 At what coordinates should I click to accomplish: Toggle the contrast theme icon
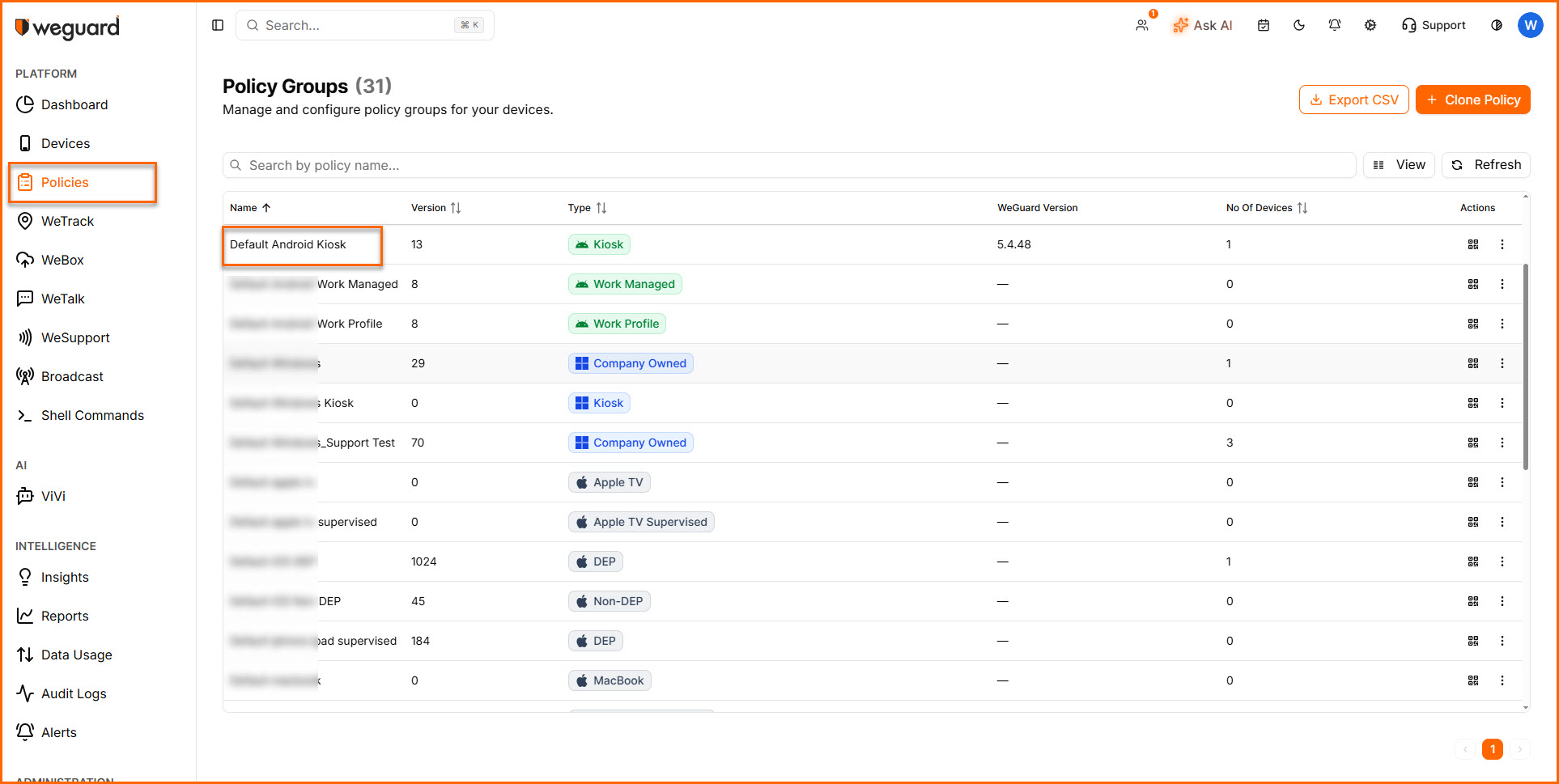[x=1497, y=25]
